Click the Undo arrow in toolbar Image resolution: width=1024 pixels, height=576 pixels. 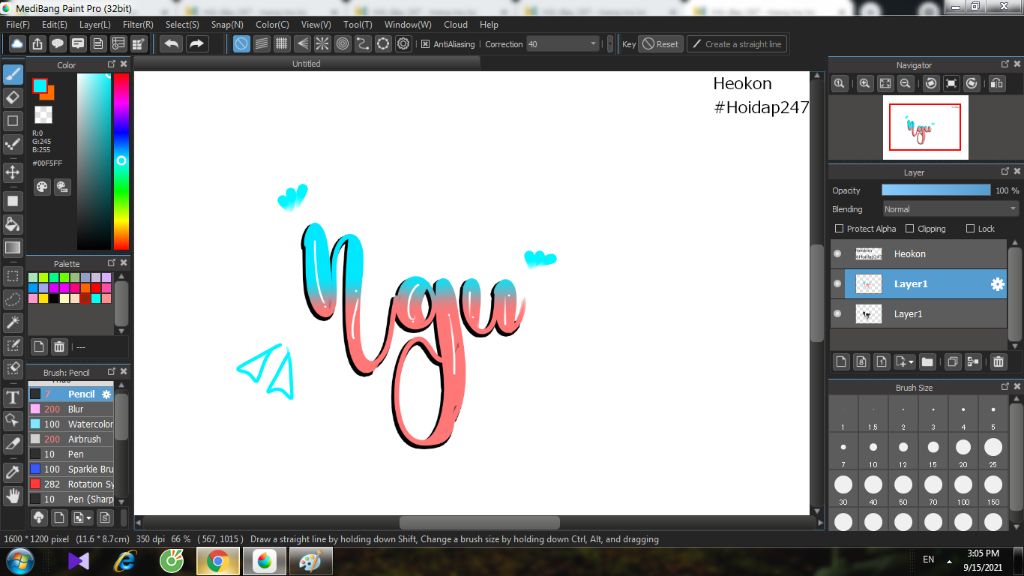(x=172, y=44)
